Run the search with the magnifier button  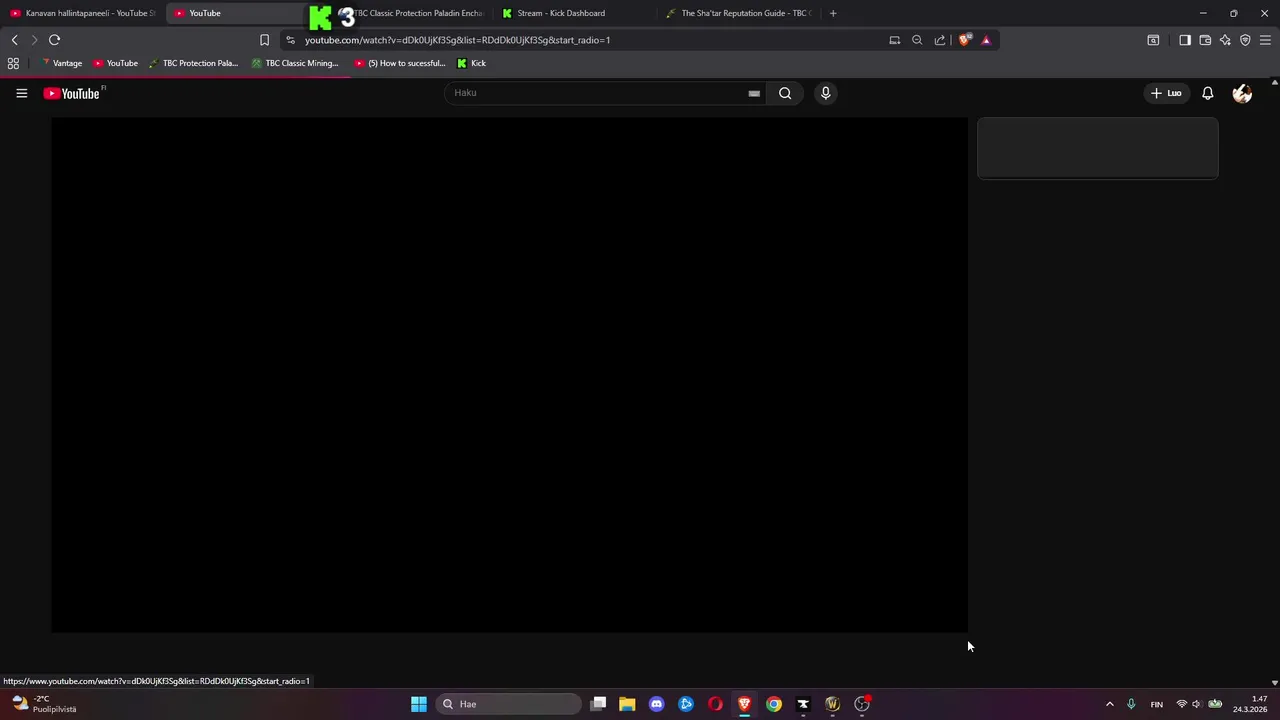click(x=785, y=93)
